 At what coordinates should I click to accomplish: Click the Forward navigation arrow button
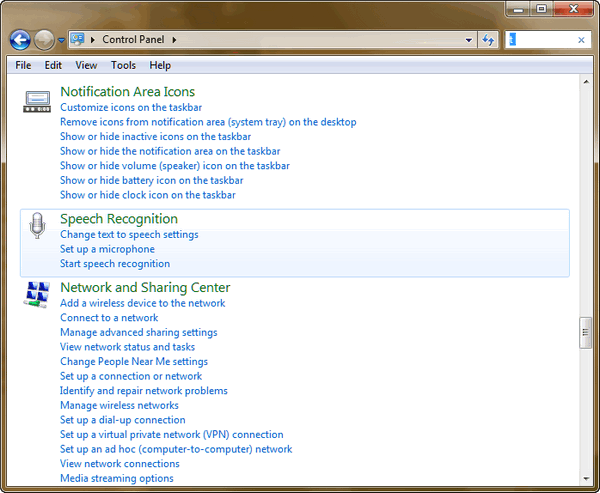tap(44, 39)
